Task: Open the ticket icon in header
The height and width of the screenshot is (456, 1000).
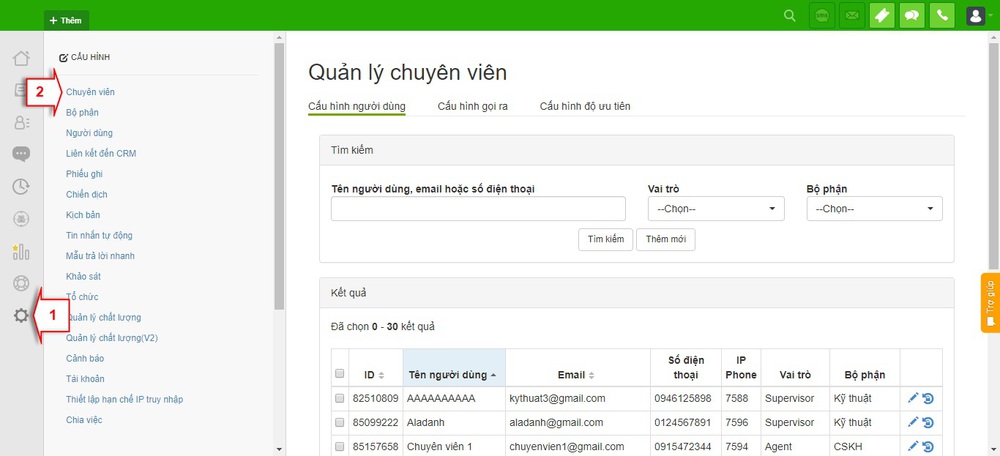Action: pos(882,16)
